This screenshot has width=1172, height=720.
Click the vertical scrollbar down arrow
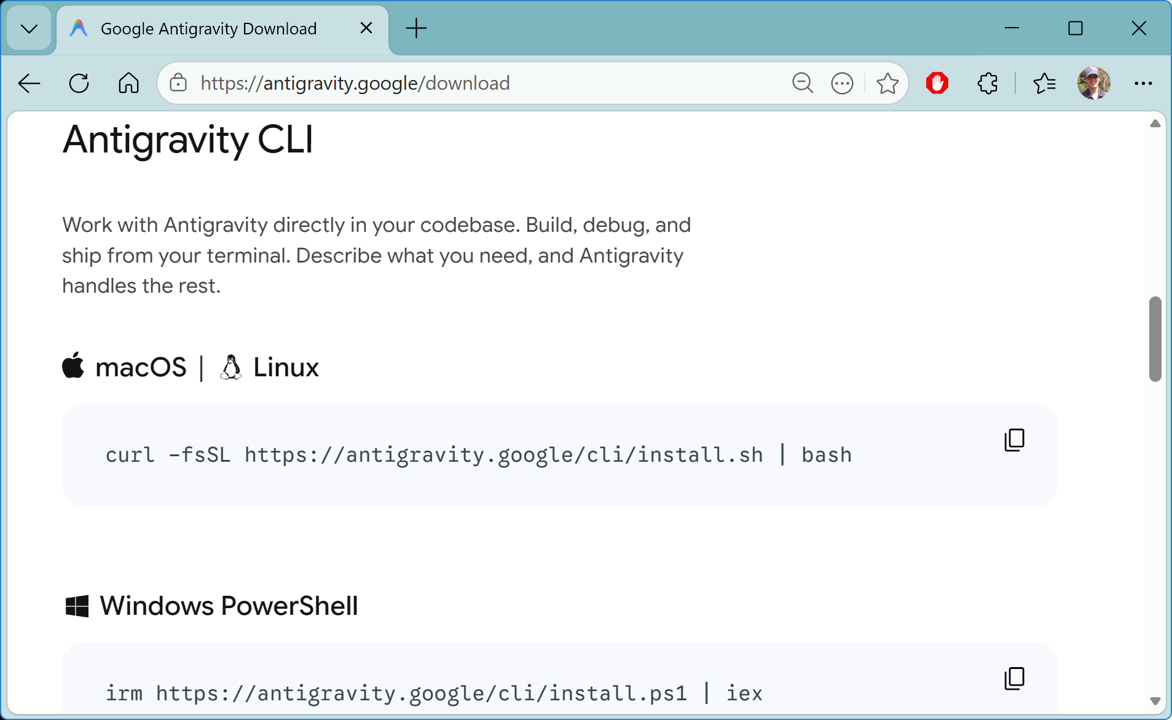point(1156,701)
